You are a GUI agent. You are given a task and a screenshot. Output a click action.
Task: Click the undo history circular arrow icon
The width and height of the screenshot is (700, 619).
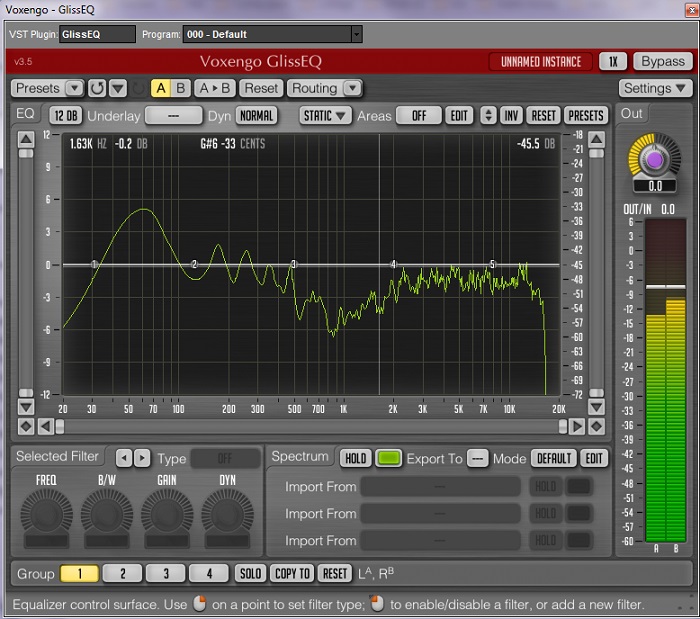coord(97,88)
